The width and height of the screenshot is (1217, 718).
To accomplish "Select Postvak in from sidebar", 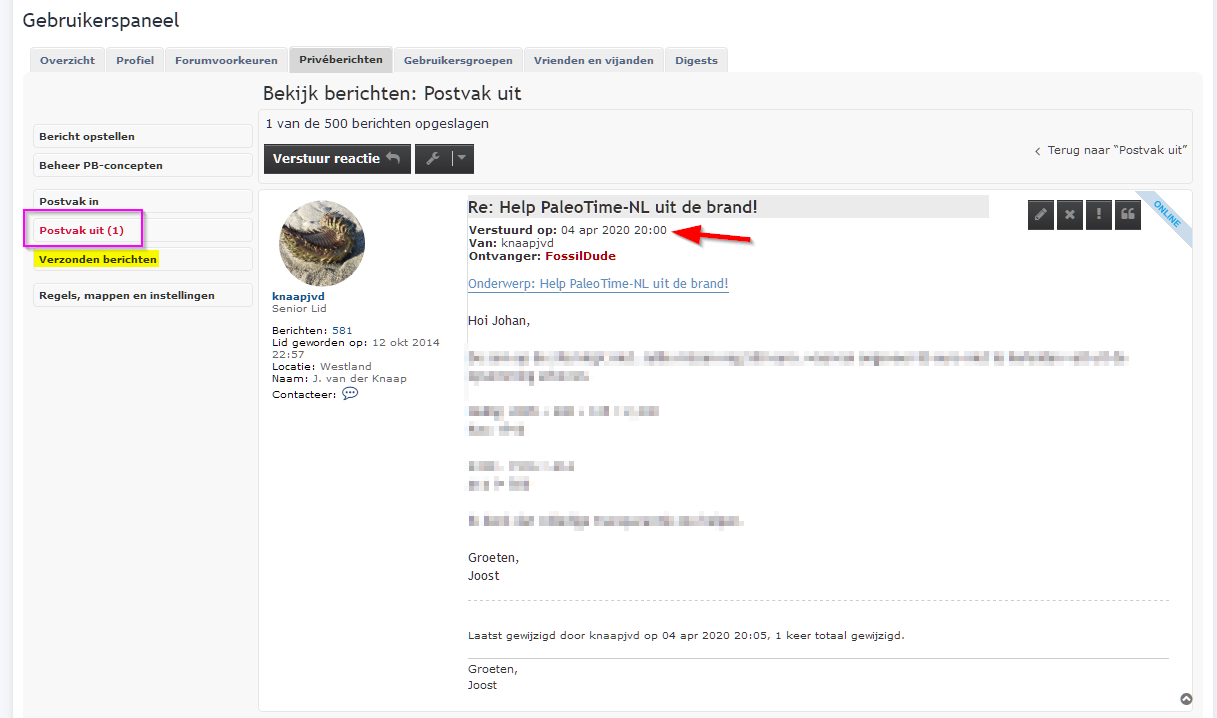I will [143, 201].
